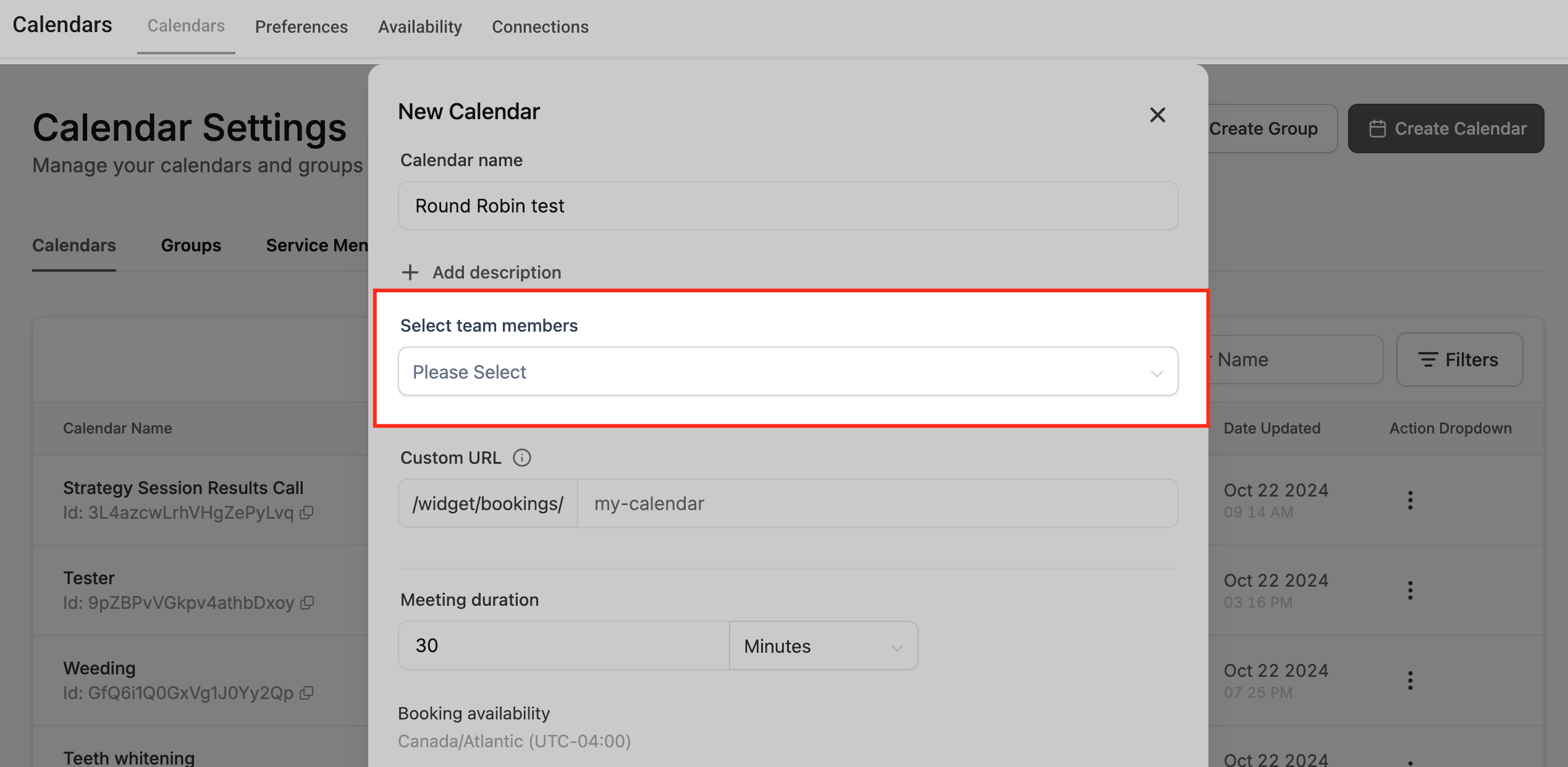Open actions menu for Oct 22 03:16 PM row
The width and height of the screenshot is (1568, 767).
point(1410,590)
